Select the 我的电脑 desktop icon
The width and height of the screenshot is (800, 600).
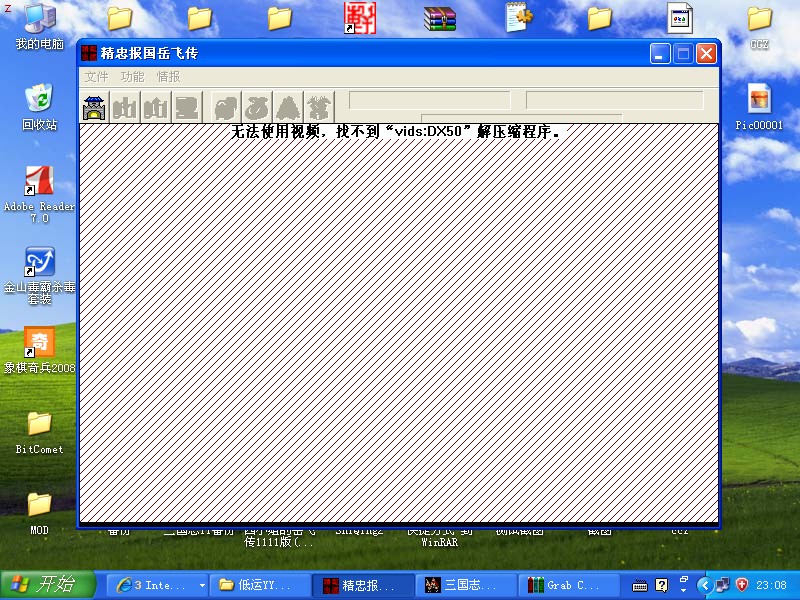pos(40,27)
